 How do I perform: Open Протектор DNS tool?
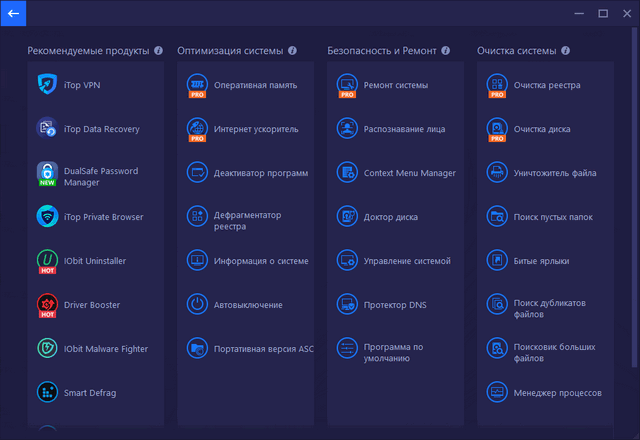(x=392, y=305)
